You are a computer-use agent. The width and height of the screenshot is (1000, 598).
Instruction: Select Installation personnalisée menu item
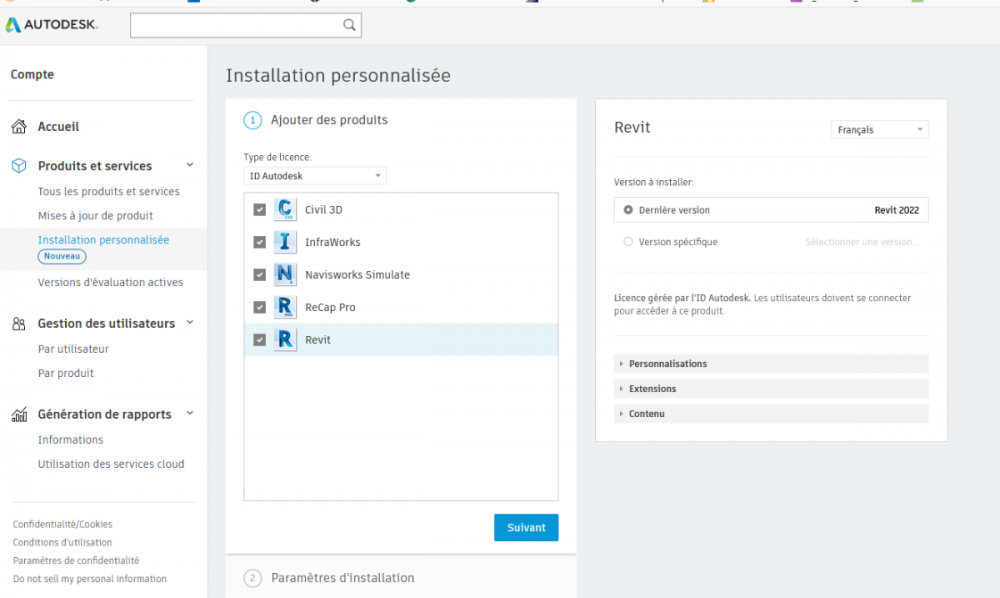pos(103,240)
